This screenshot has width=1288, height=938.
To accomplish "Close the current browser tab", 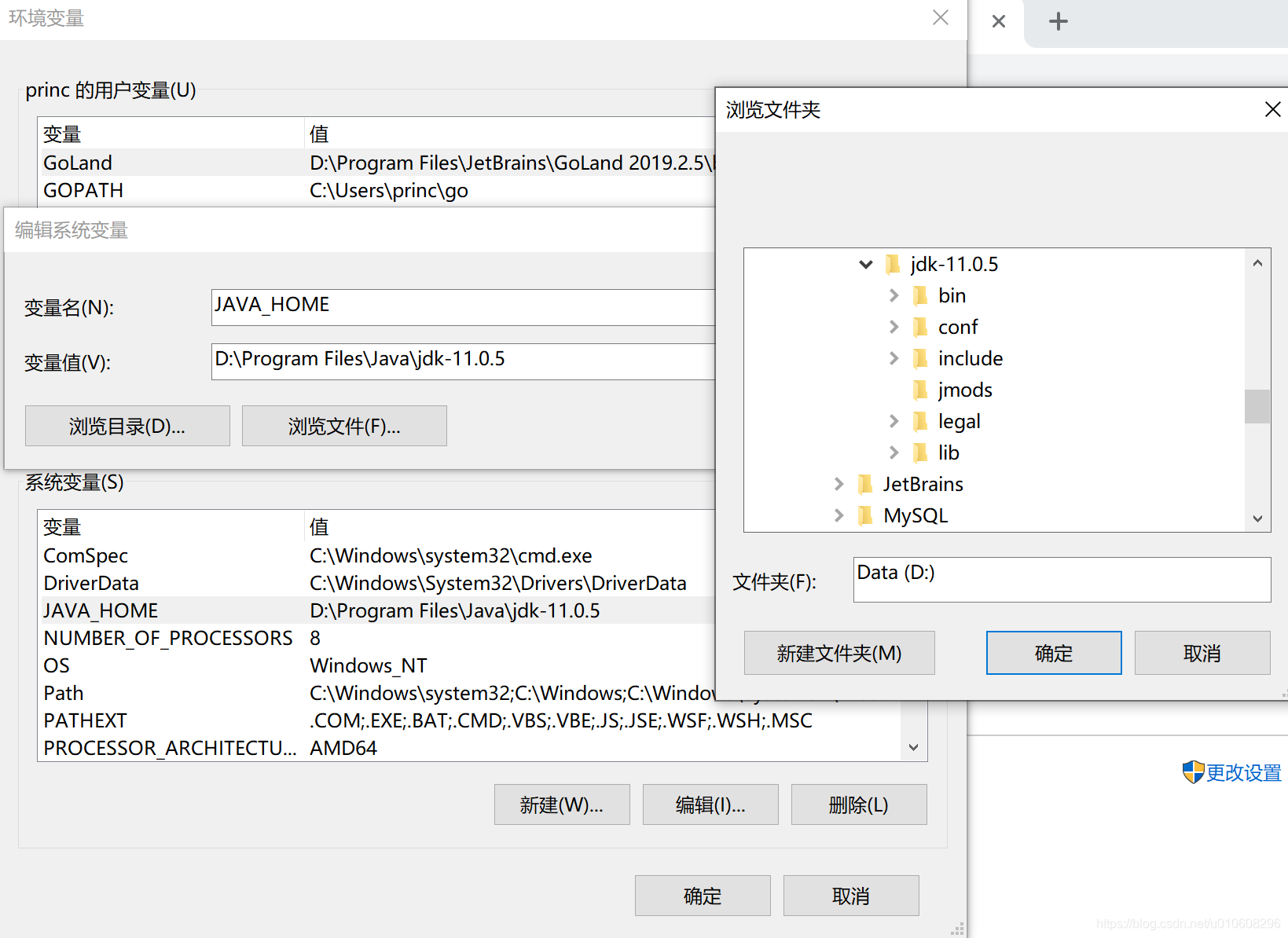I will click(999, 21).
